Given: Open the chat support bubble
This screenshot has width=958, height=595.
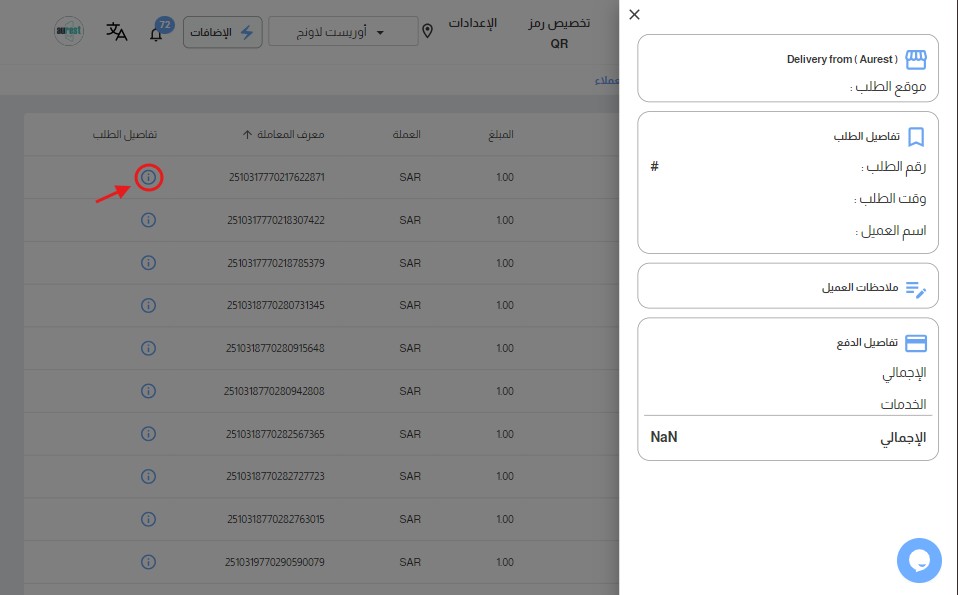Looking at the screenshot, I should point(919,560).
